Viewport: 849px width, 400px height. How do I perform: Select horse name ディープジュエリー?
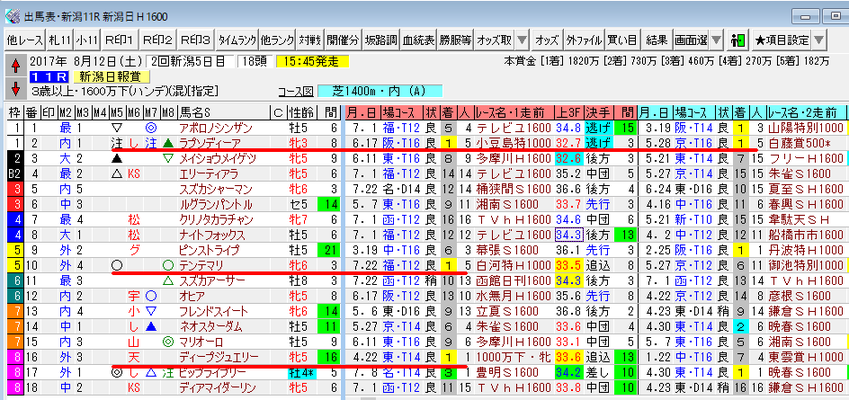(219, 357)
